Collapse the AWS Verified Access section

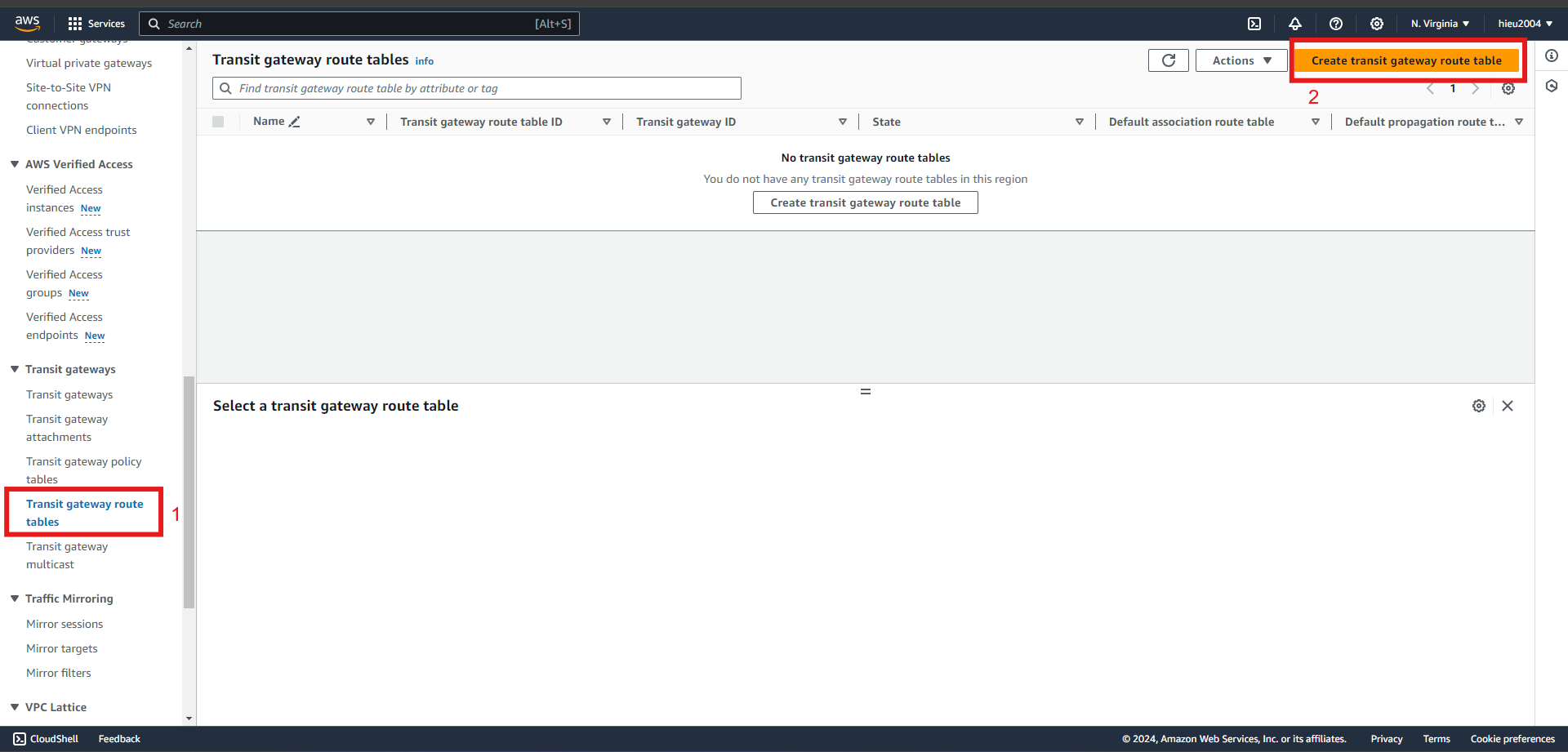[x=15, y=164]
